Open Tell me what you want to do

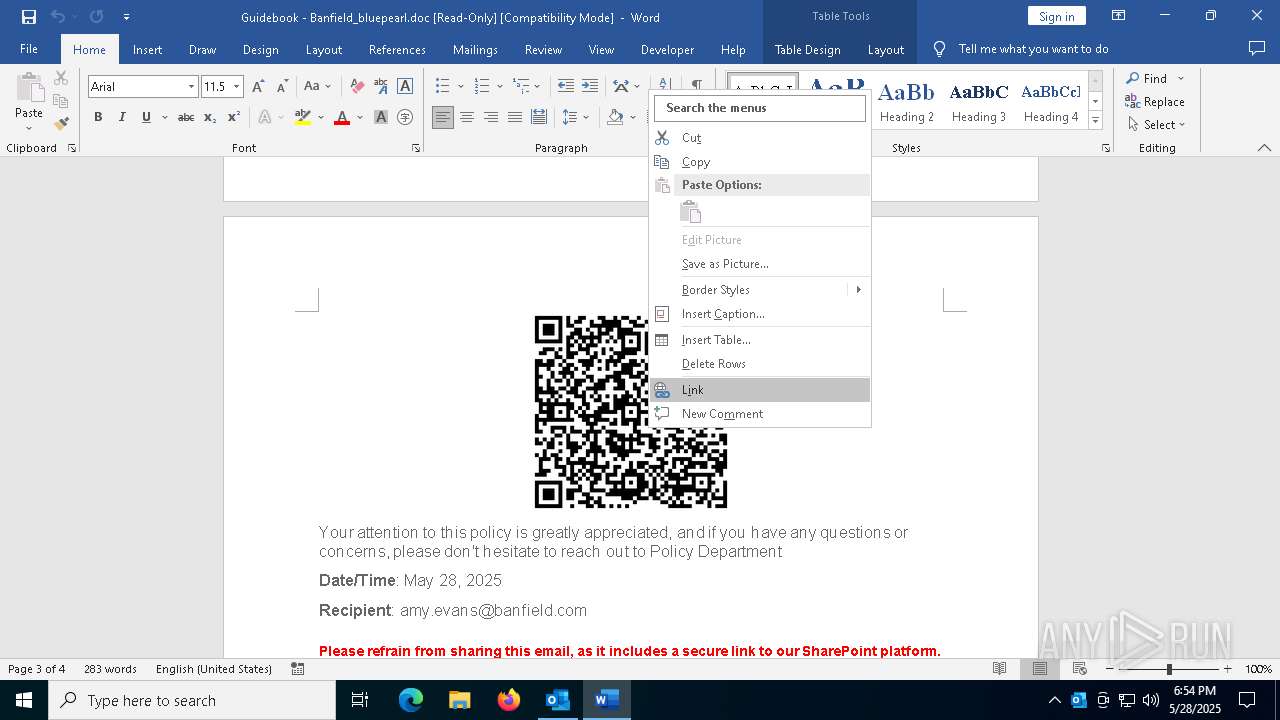(1033, 49)
